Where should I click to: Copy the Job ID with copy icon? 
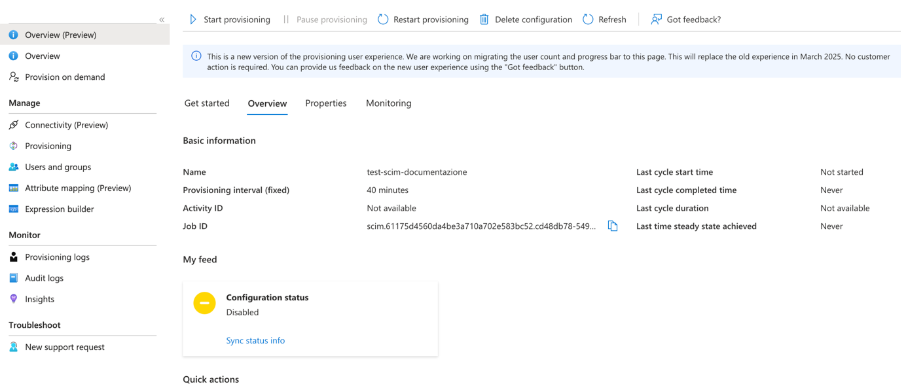613,226
